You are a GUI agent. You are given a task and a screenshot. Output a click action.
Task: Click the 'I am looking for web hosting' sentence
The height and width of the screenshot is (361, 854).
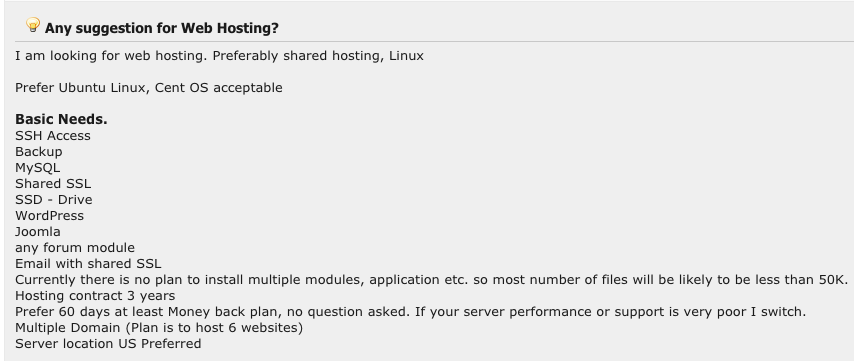pyautogui.click(x=111, y=56)
